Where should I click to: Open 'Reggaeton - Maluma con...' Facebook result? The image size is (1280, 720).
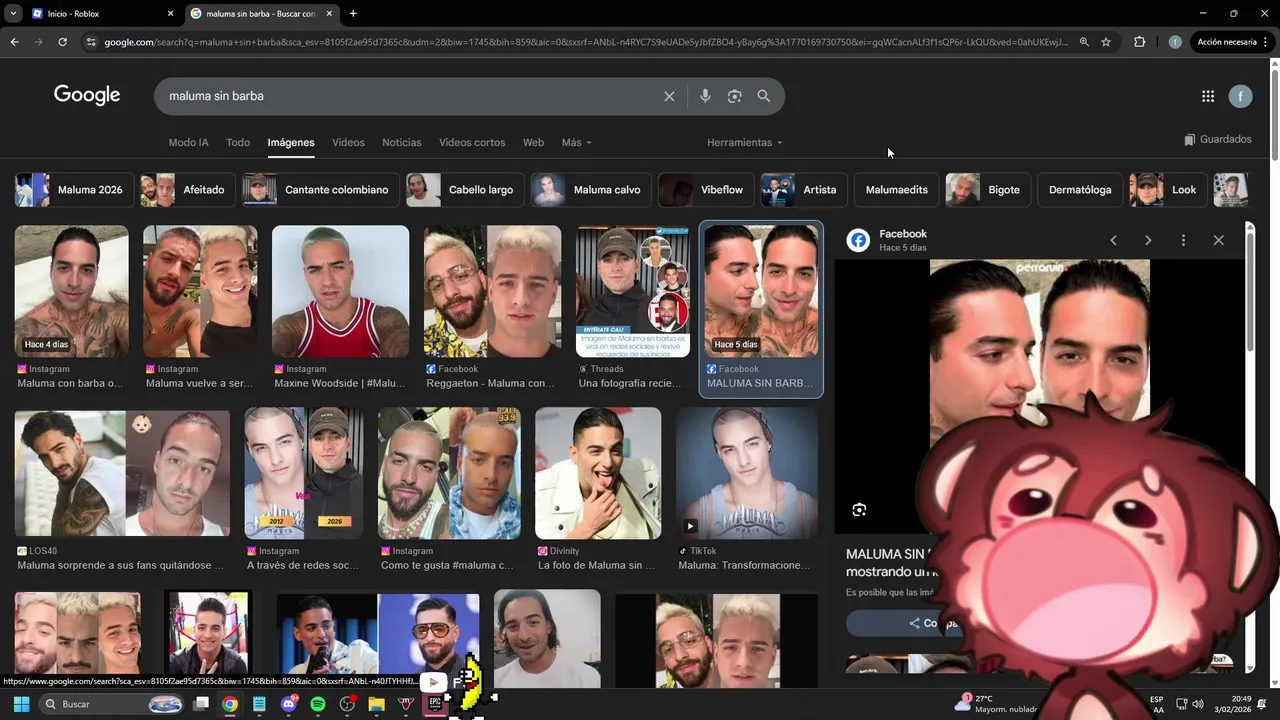491,307
